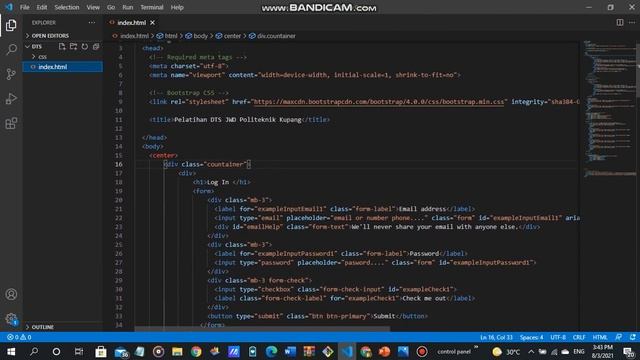Open editor more actions ellipsis
This screenshot has height=360, width=640.
(632, 22)
